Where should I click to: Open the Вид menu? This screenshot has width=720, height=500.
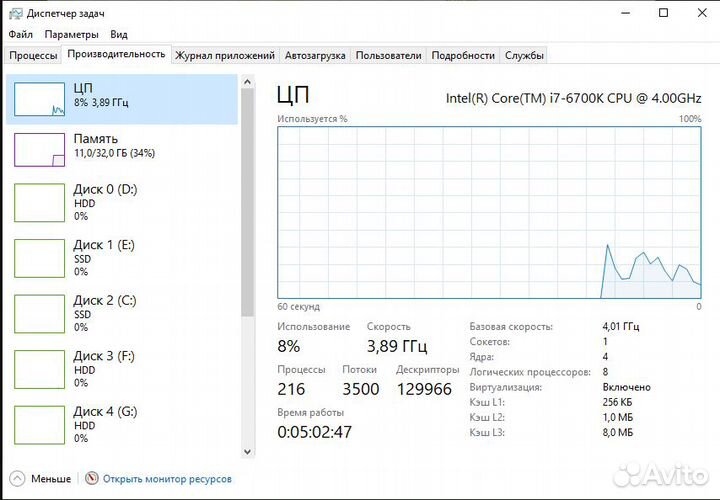tap(119, 34)
